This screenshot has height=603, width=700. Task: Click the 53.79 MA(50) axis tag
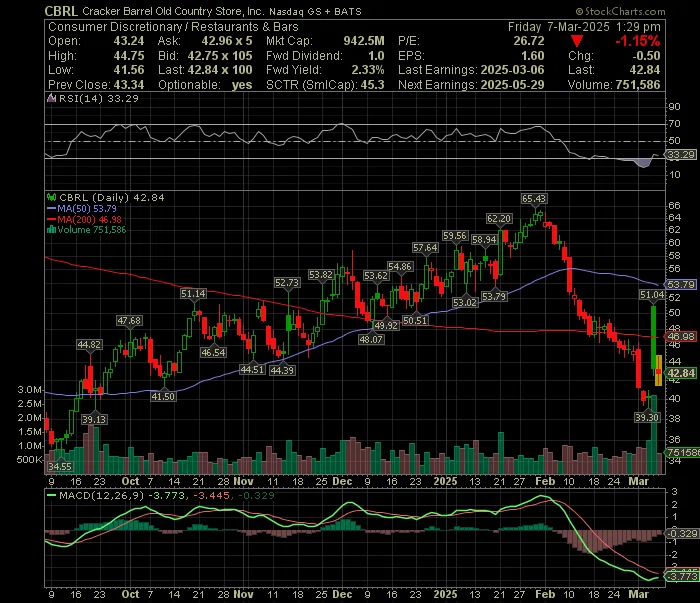pyautogui.click(x=681, y=284)
